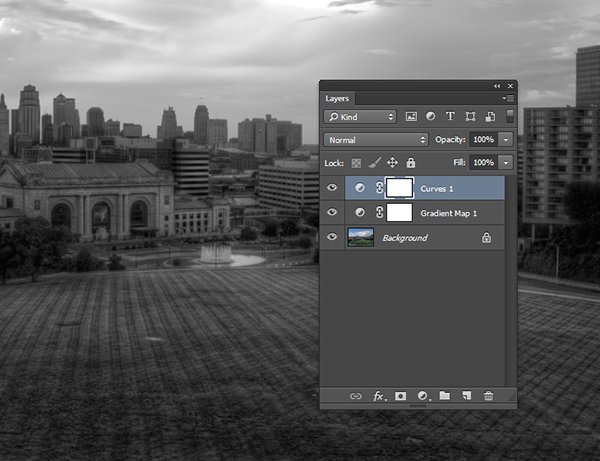Open the Layers panel flyout menu
Screen dimensions: 600x461
509,99
